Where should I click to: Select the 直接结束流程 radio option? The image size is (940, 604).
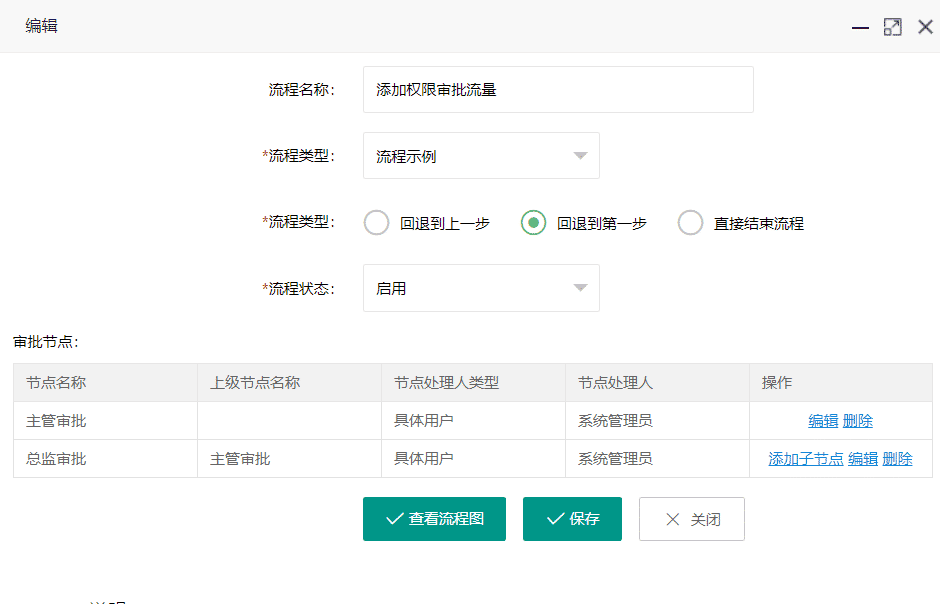(690, 223)
